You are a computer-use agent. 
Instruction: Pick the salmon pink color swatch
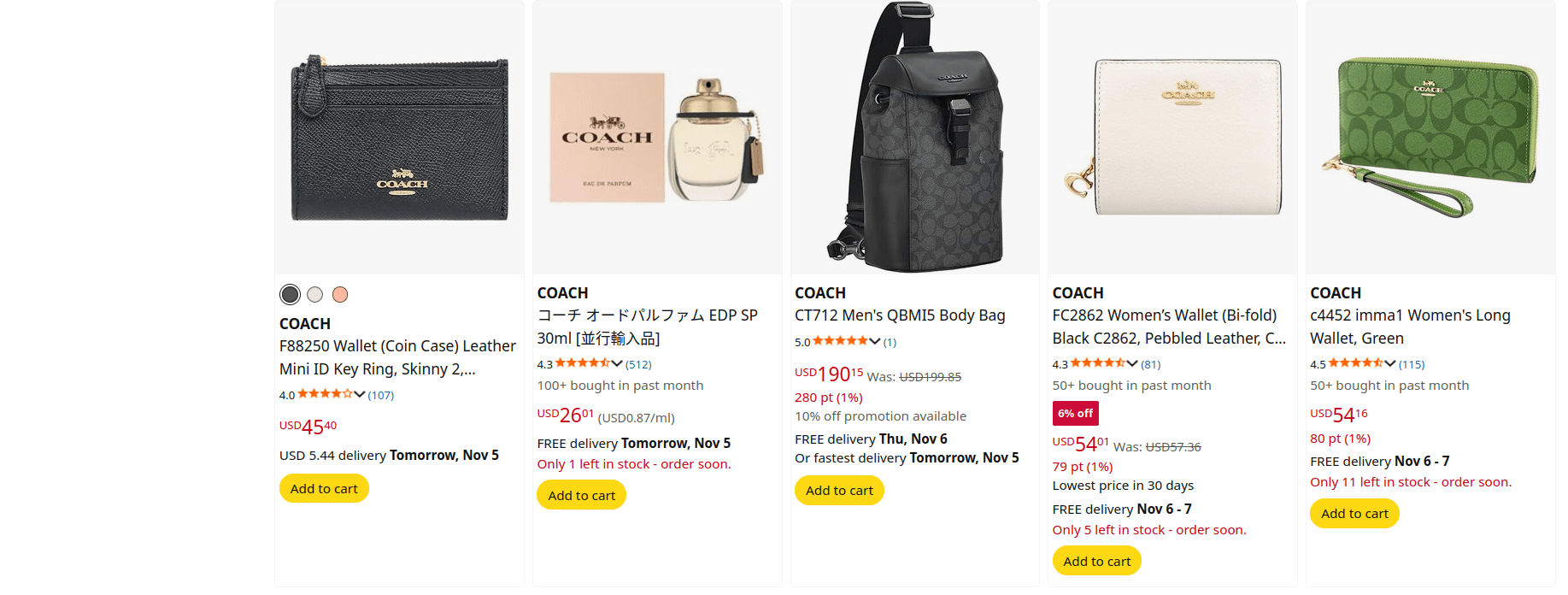pyautogui.click(x=340, y=295)
